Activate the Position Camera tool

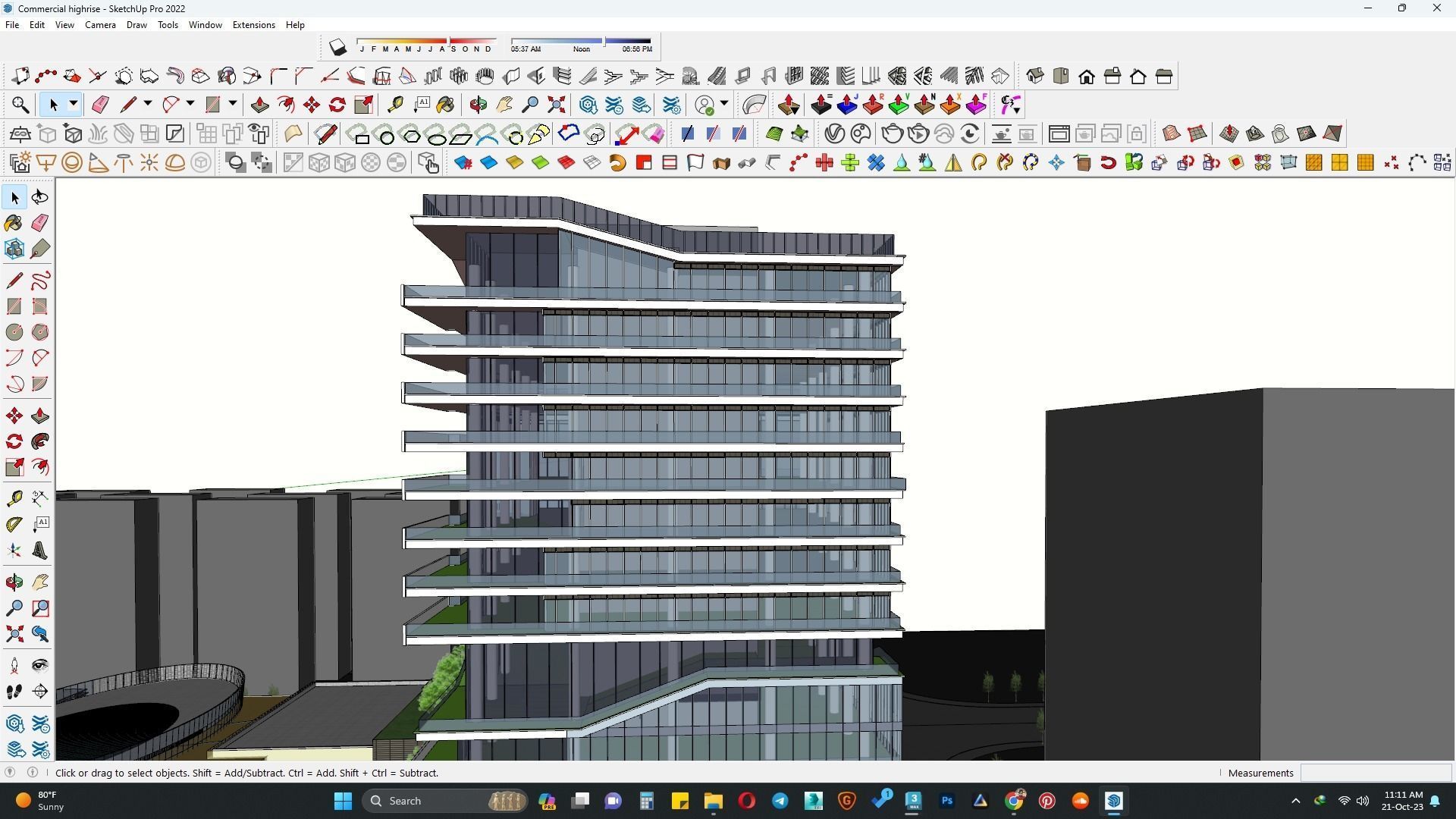click(14, 666)
